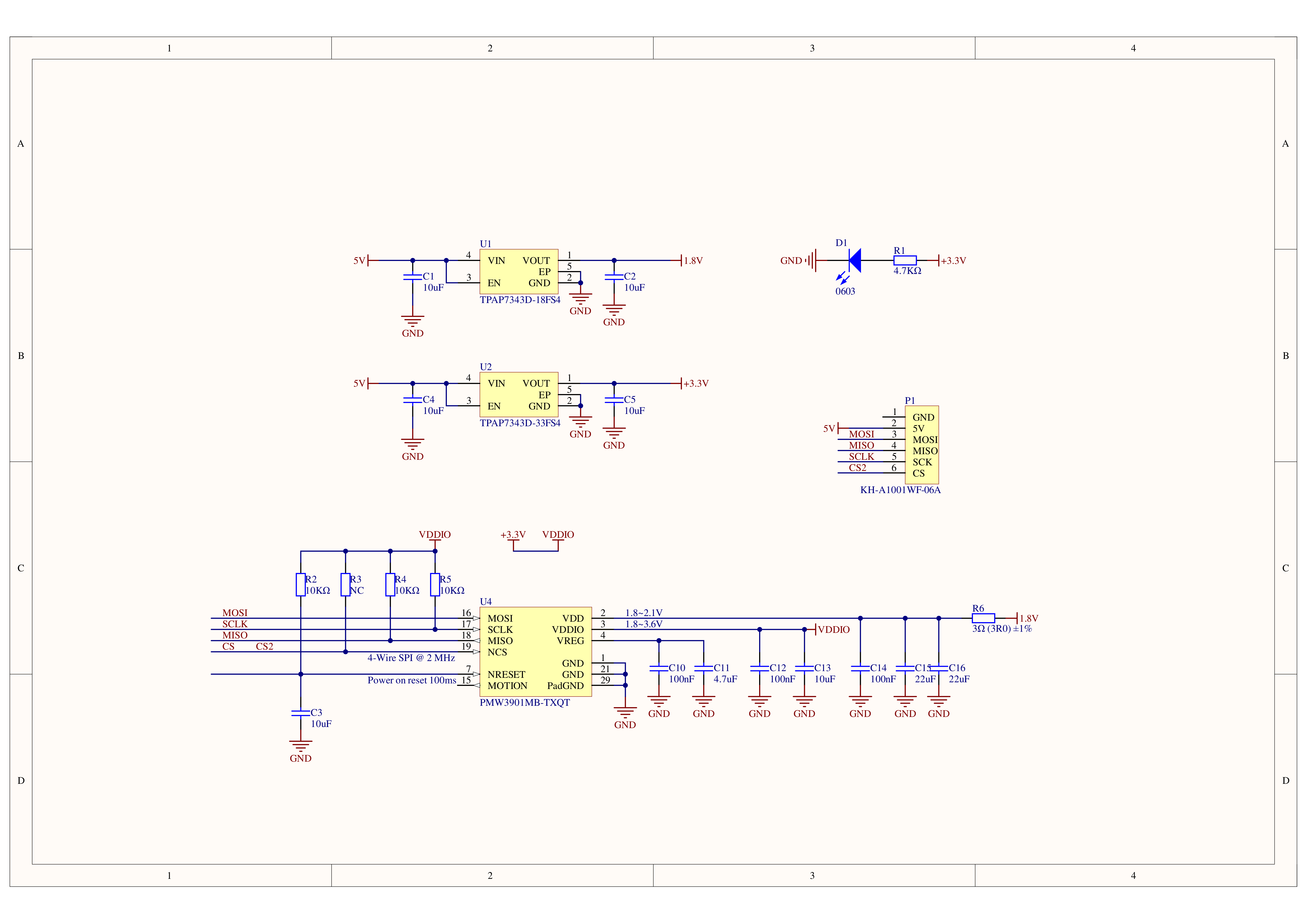Click the Power on reset 100ms note
Image resolution: width=1308 pixels, height=924 pixels.
point(412,680)
